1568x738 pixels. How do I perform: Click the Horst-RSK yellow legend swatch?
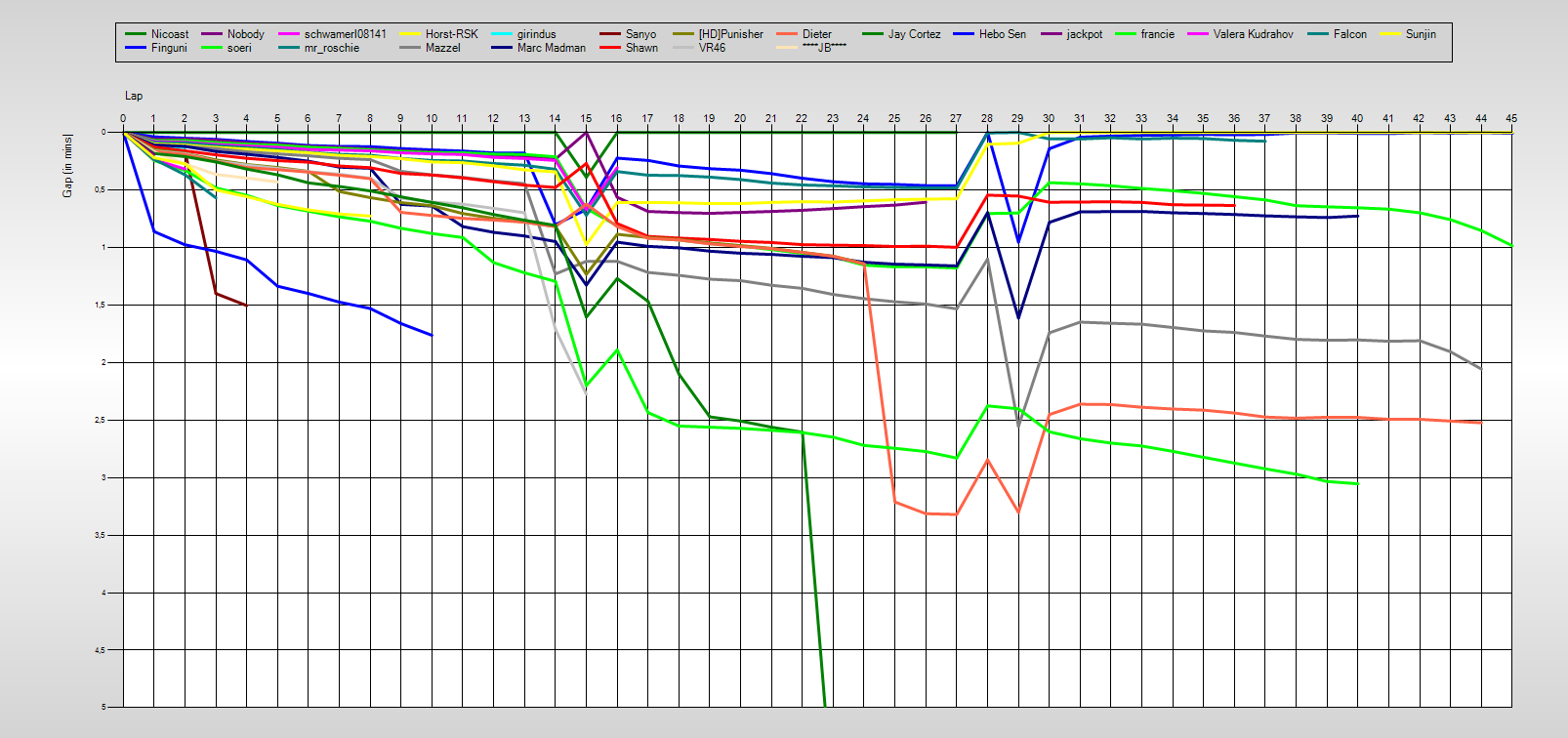point(411,34)
